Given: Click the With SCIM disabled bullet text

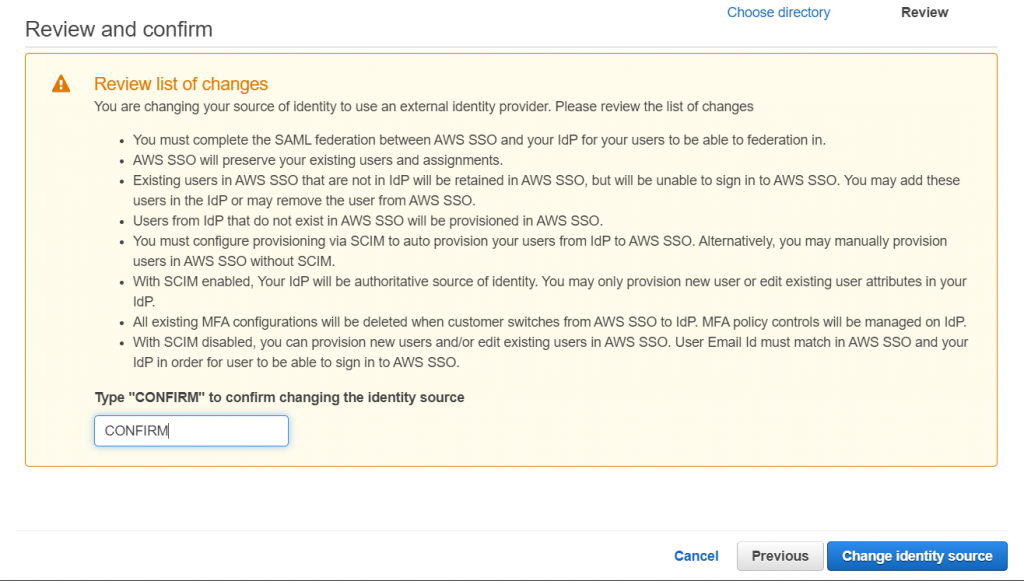Looking at the screenshot, I should [x=550, y=352].
